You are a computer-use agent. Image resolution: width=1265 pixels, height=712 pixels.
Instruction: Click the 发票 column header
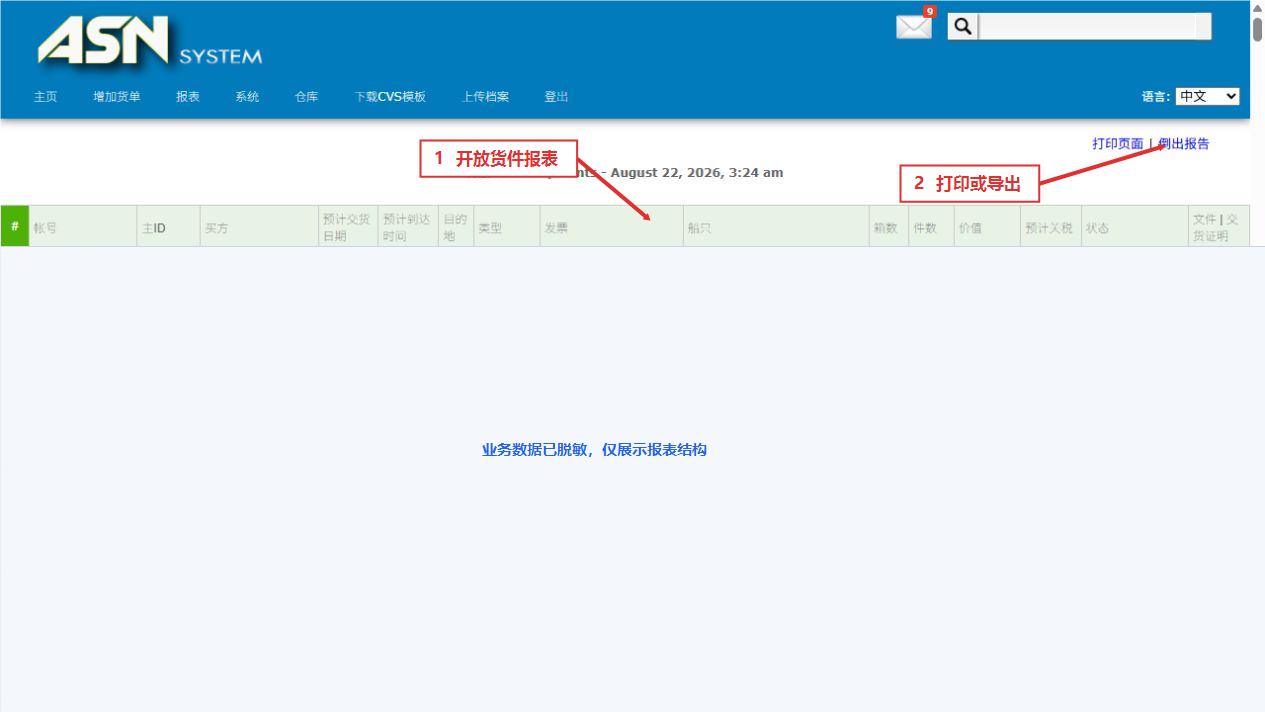tap(612, 227)
